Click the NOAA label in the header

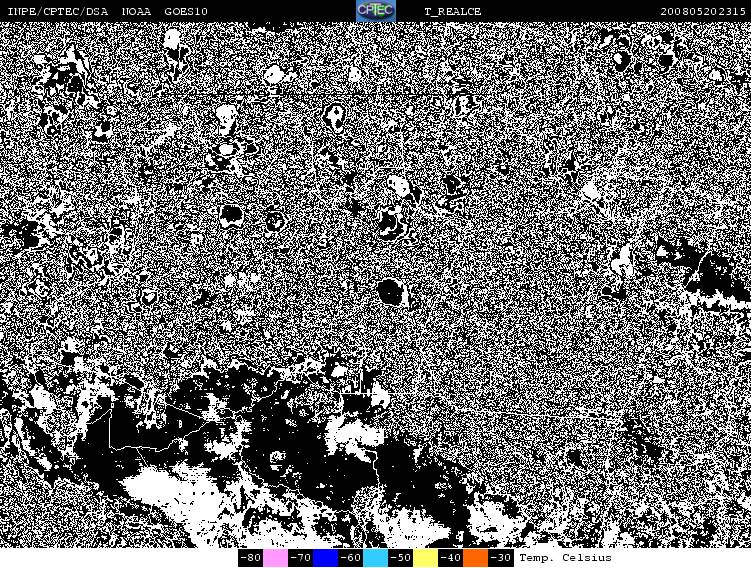[137, 12]
